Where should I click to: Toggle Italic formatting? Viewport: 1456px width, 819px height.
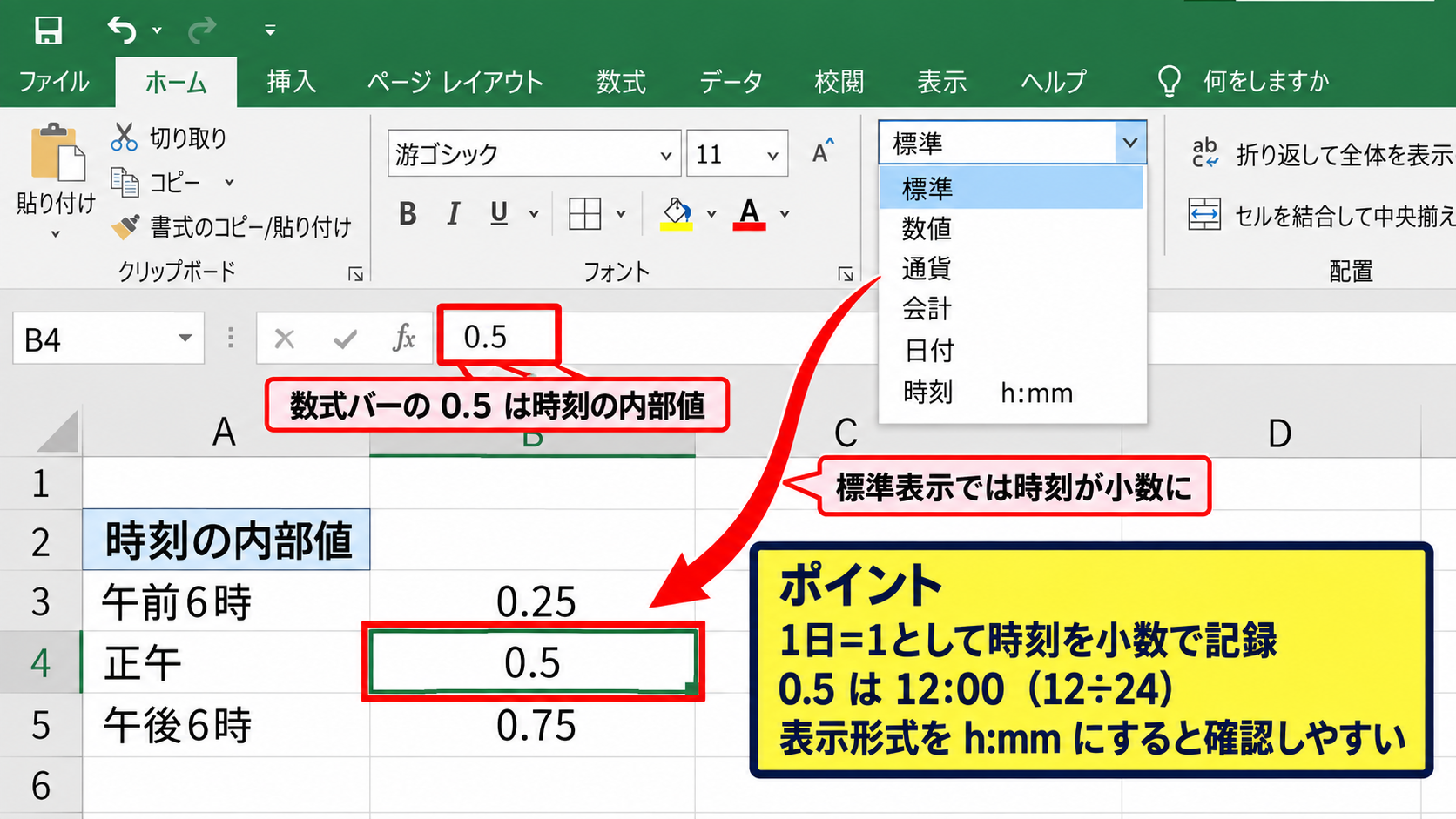(x=453, y=214)
